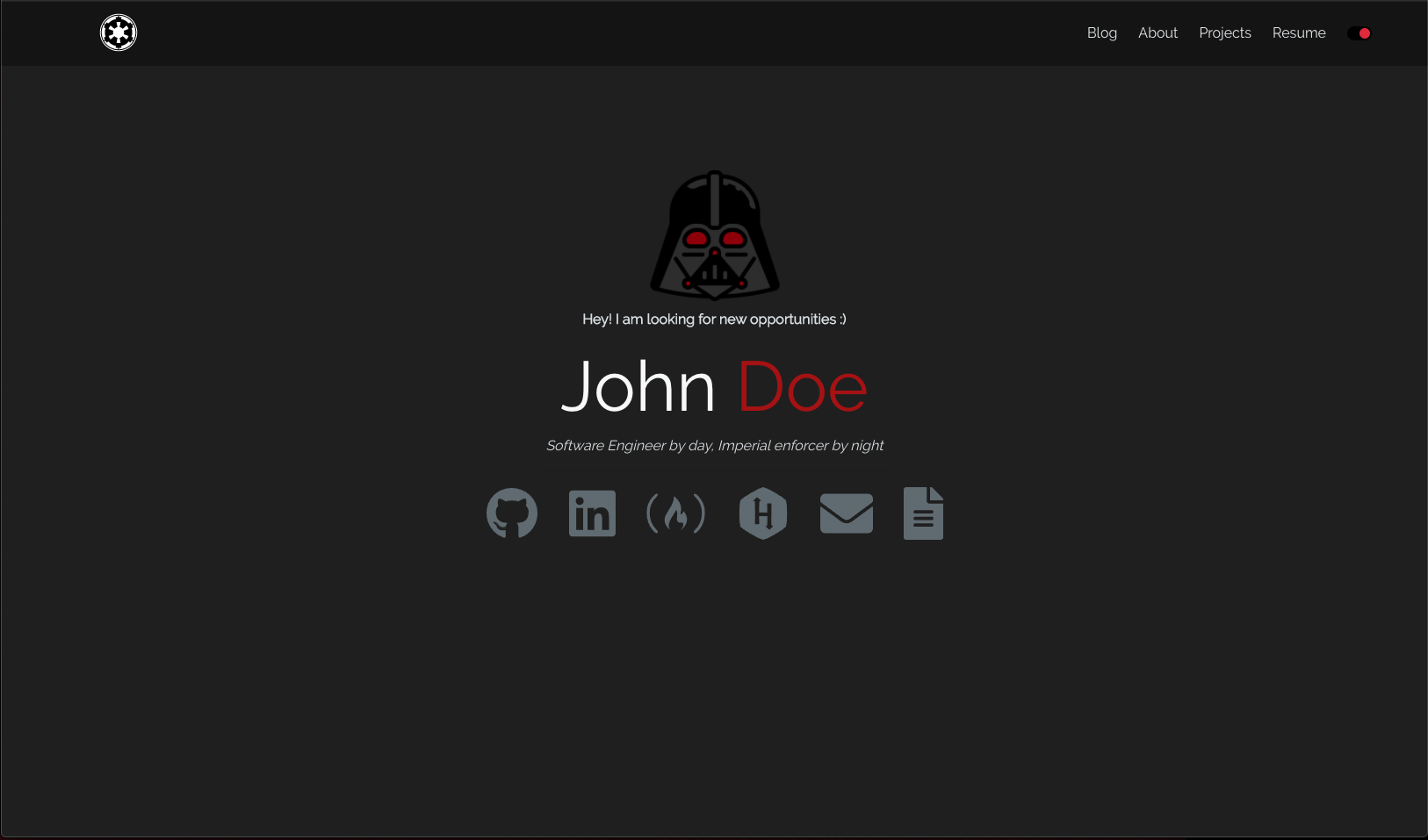Open the About page
Image resolution: width=1428 pixels, height=840 pixels.
click(x=1158, y=32)
